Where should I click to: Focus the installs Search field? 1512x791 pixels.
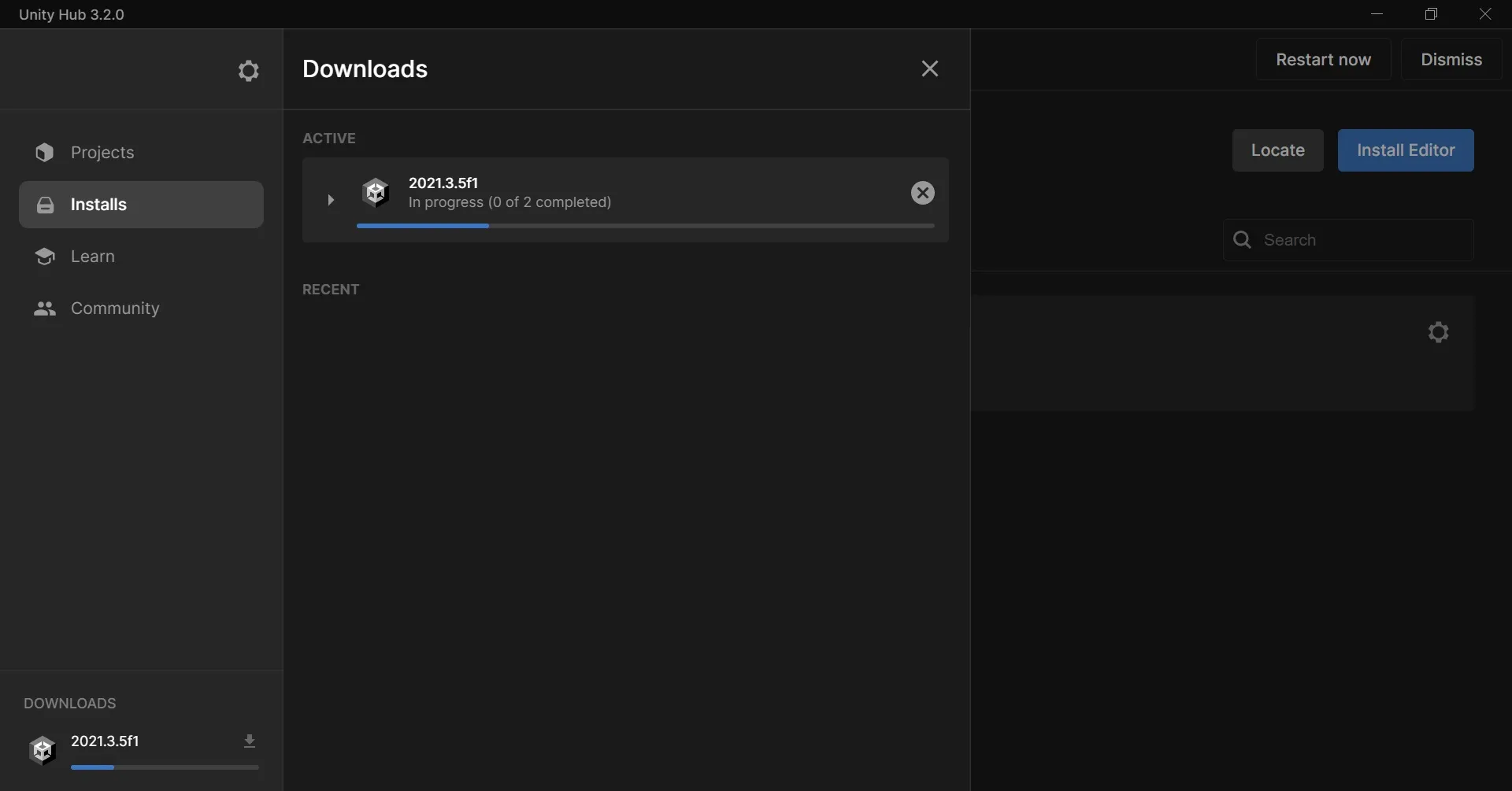[x=1348, y=240]
